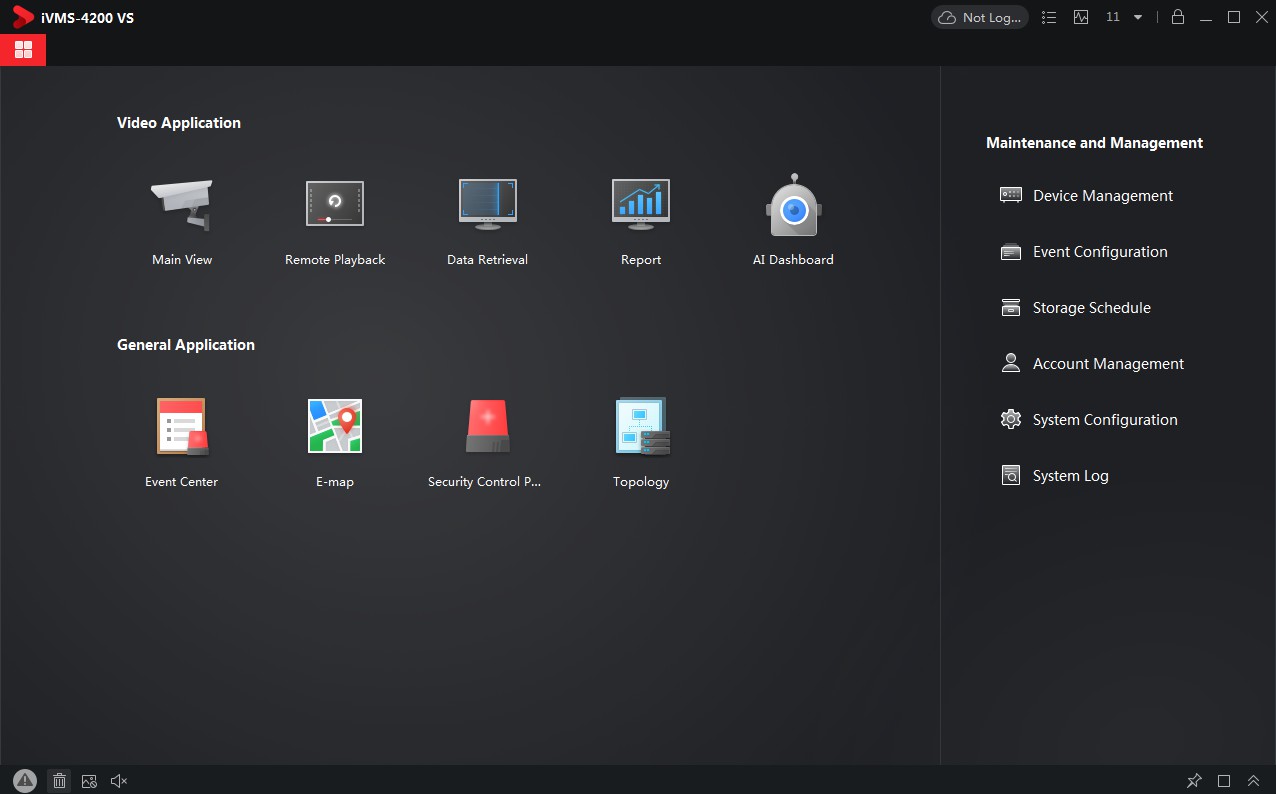Image resolution: width=1276 pixels, height=794 pixels.
Task: Pin the alarm panel with pushpin icon
Action: coord(1194,781)
